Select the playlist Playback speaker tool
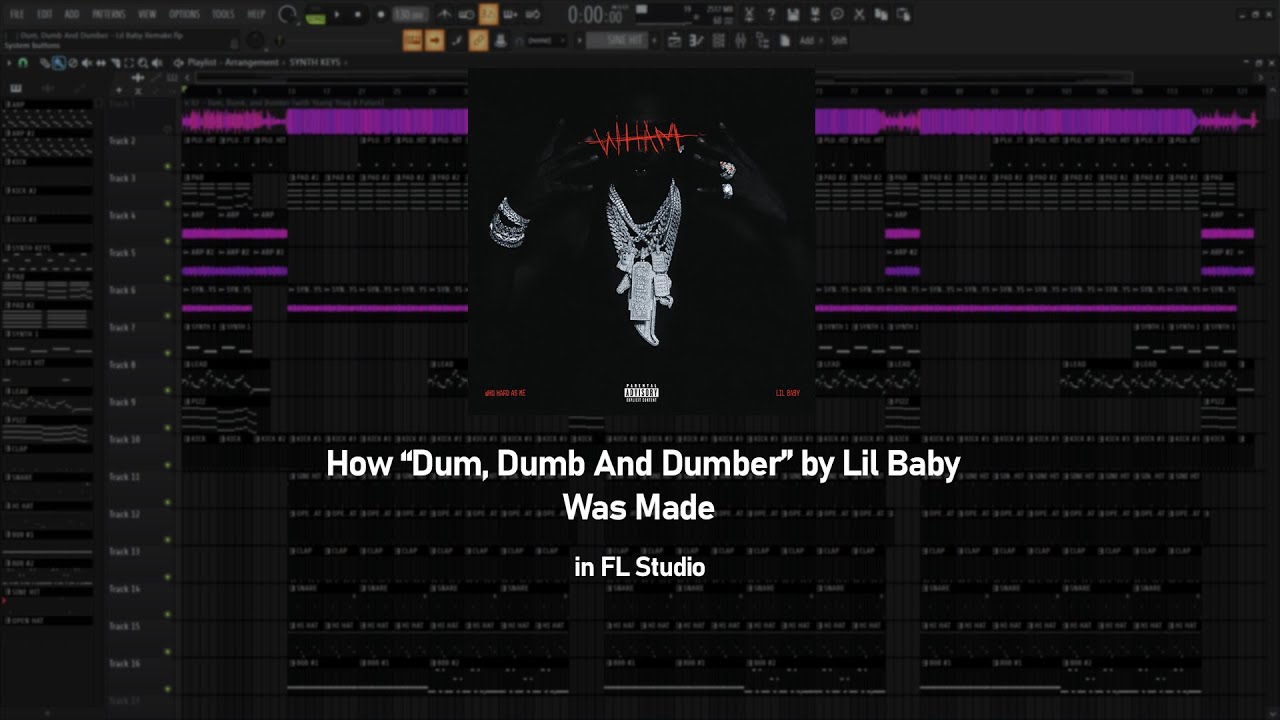1280x720 pixels. 157,62
